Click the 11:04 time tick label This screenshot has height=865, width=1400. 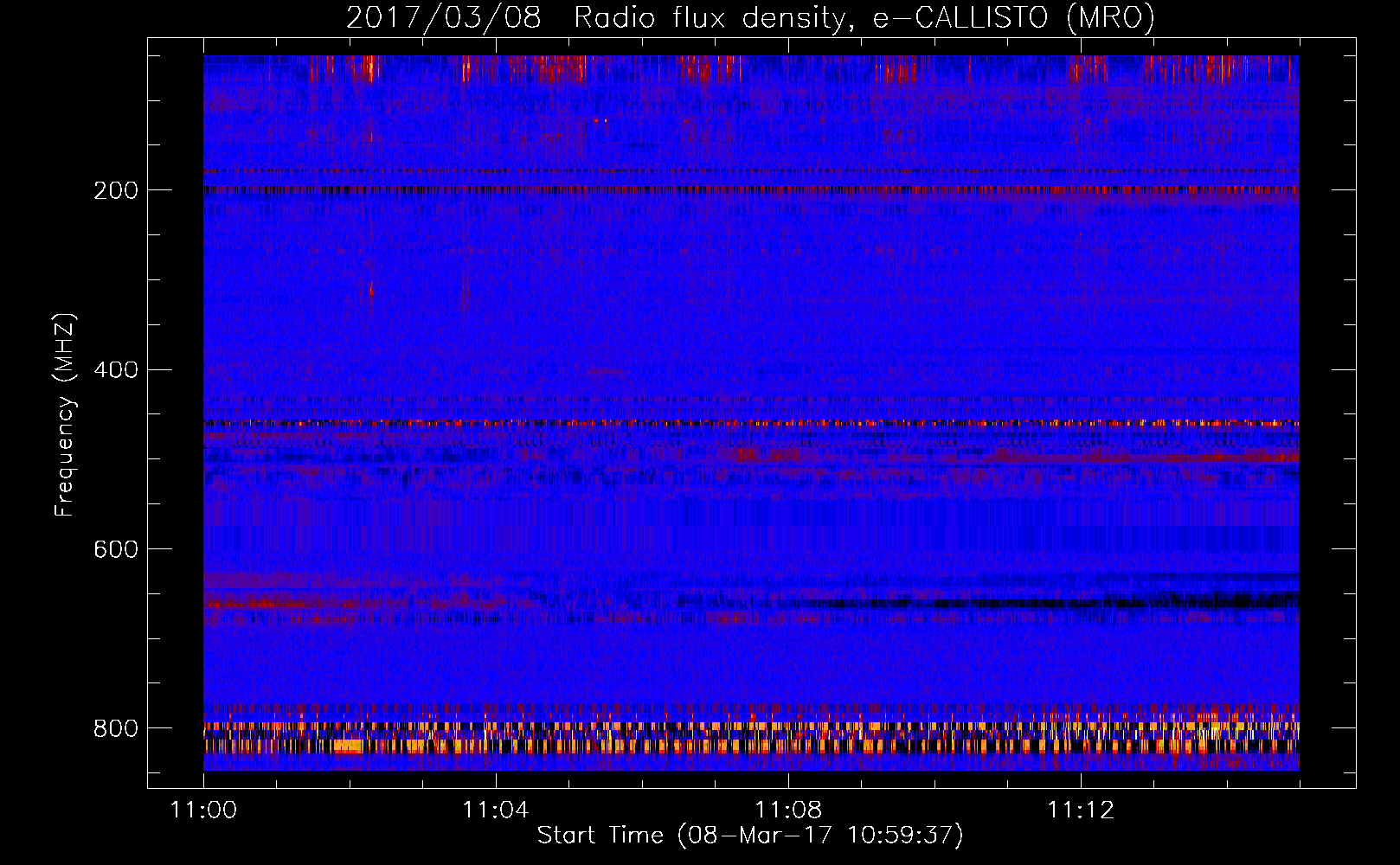point(496,811)
